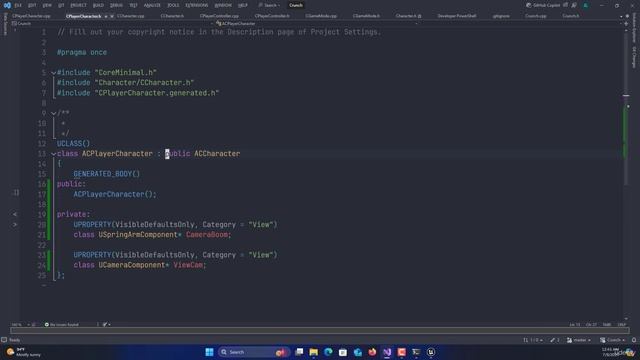Open Visual Studio taskbar icon
Viewport: 640px width, 360px height.
tap(387, 352)
